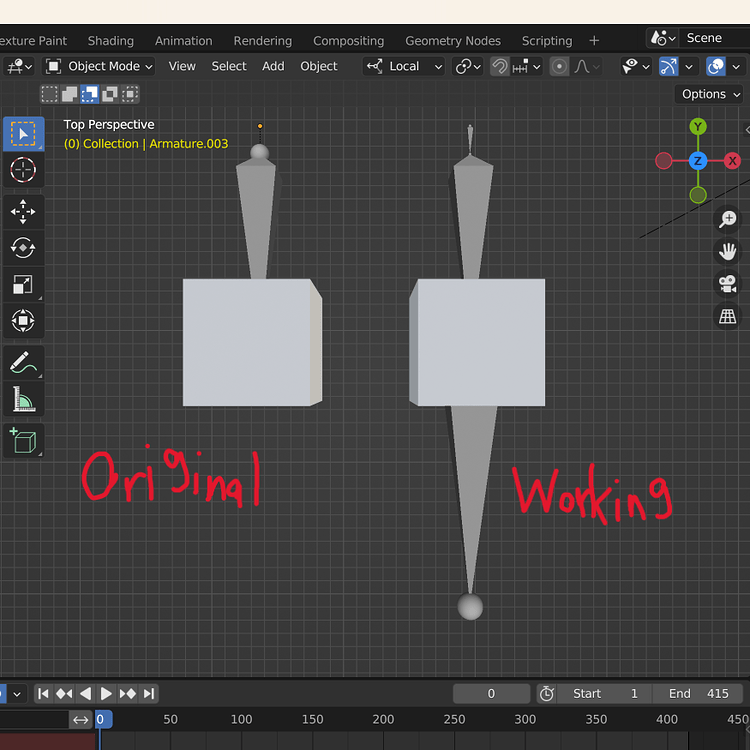750x750 pixels.
Task: Add a new workspace tab
Action: pyautogui.click(x=594, y=41)
